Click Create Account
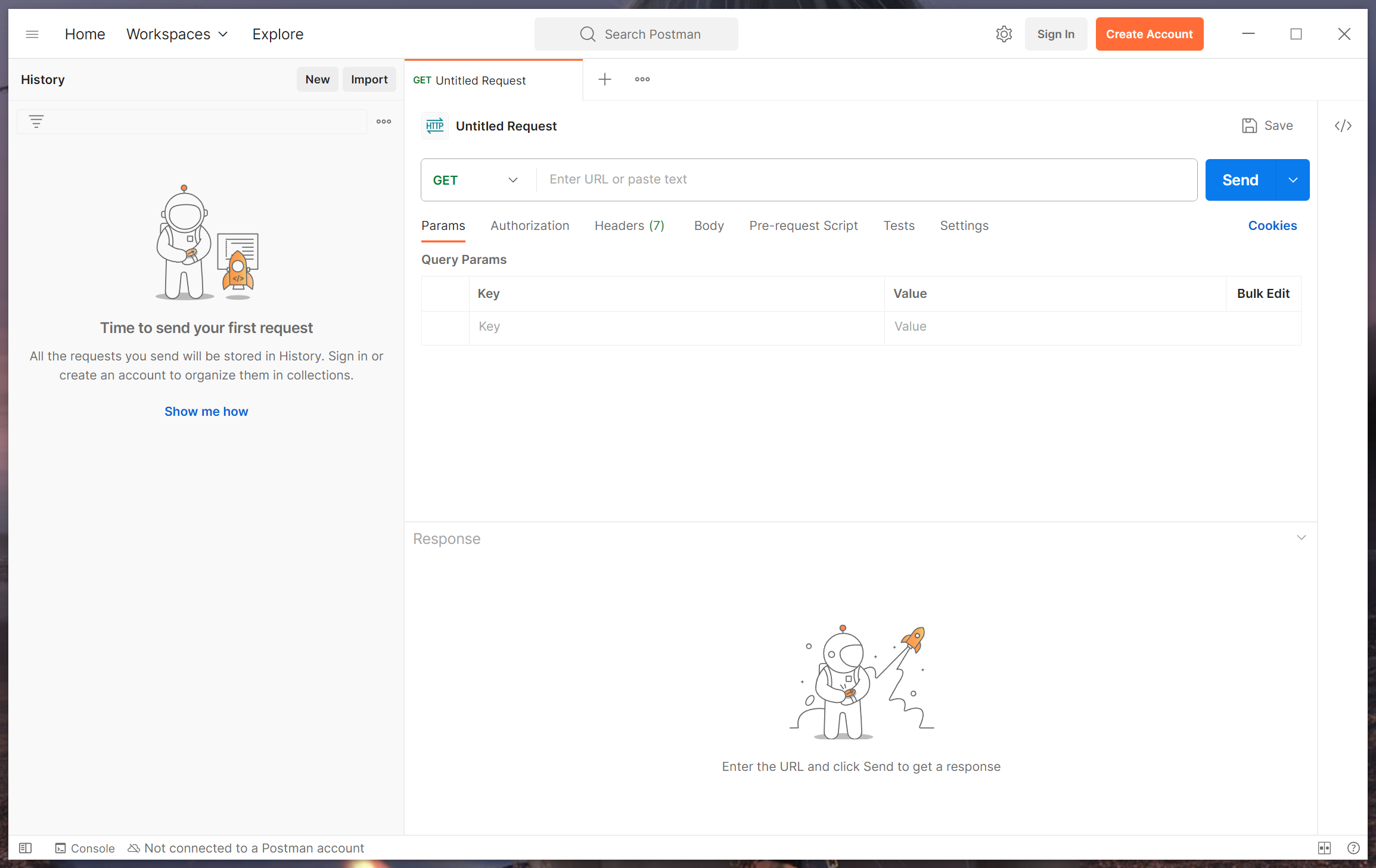The height and width of the screenshot is (868, 1376). (1149, 34)
